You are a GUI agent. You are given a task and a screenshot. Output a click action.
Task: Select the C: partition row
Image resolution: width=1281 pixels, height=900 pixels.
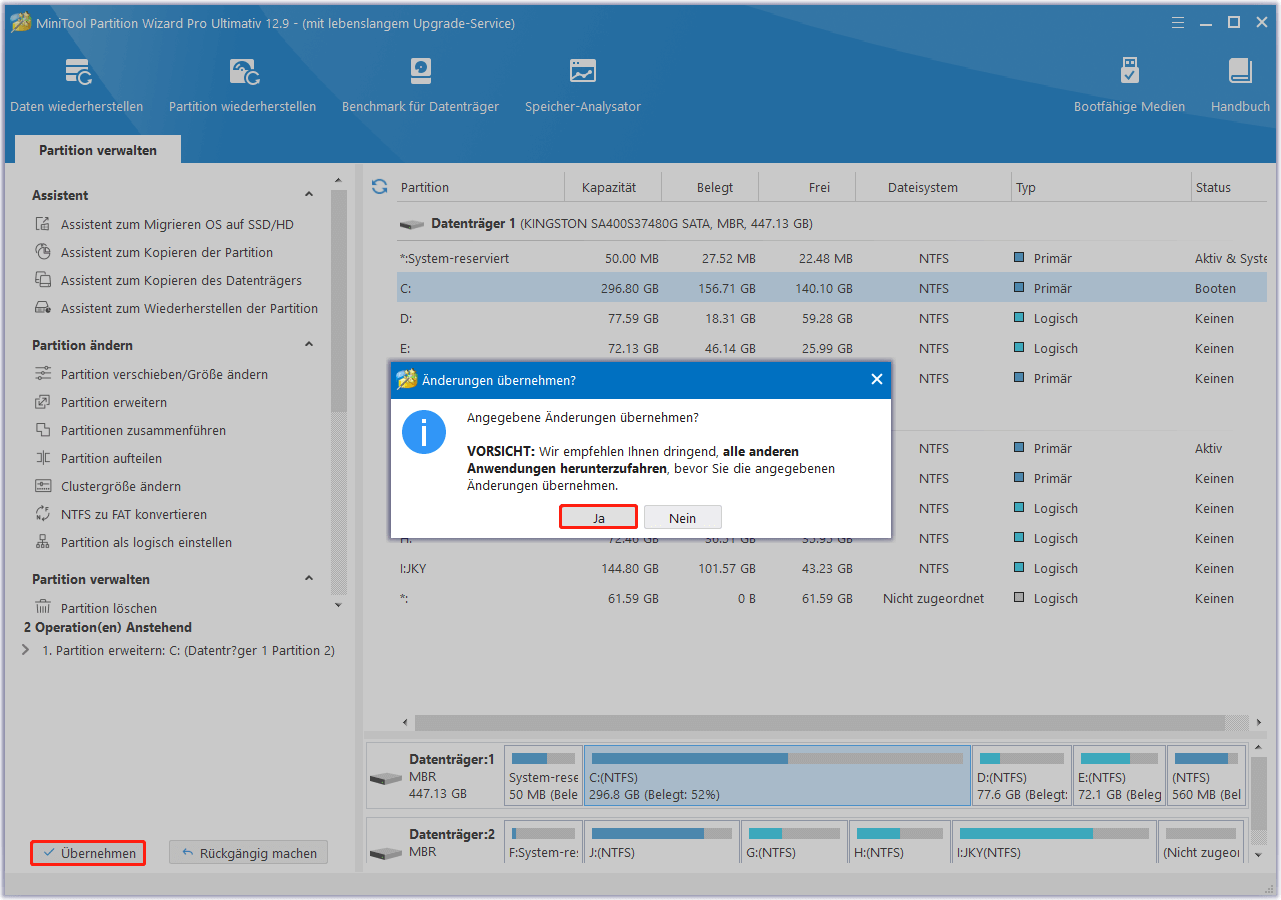[832, 288]
